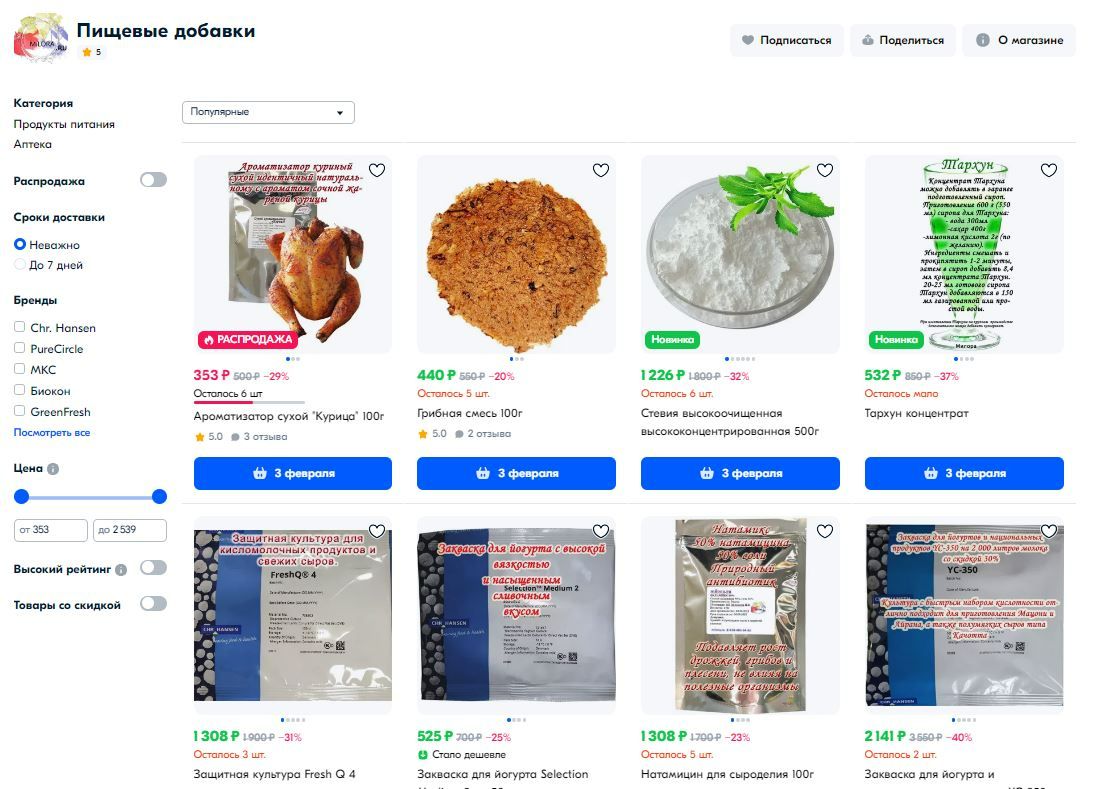Open price info tooltip next to Цена

53,469
